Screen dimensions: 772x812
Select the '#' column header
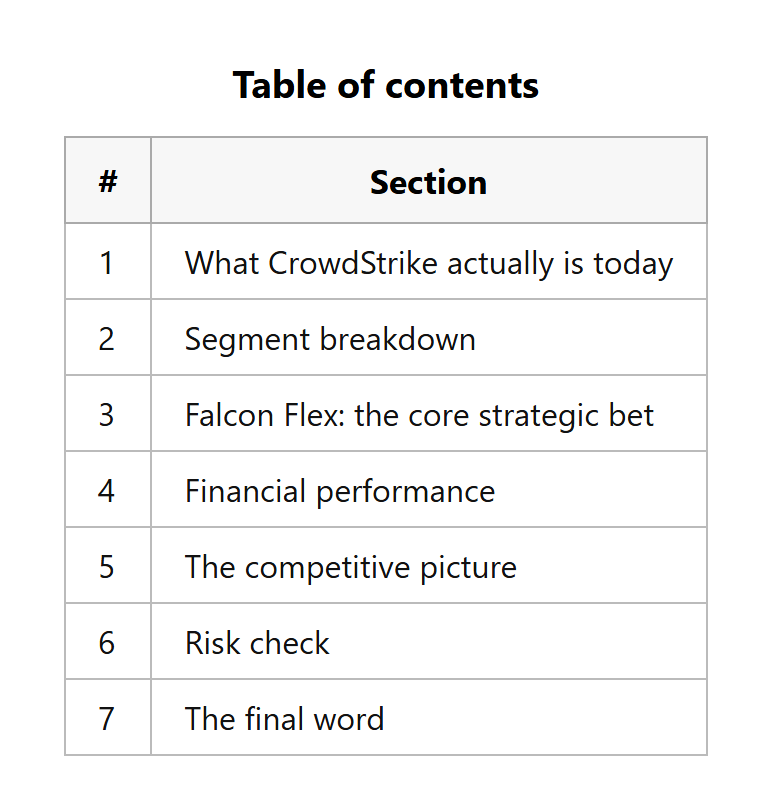[108, 181]
